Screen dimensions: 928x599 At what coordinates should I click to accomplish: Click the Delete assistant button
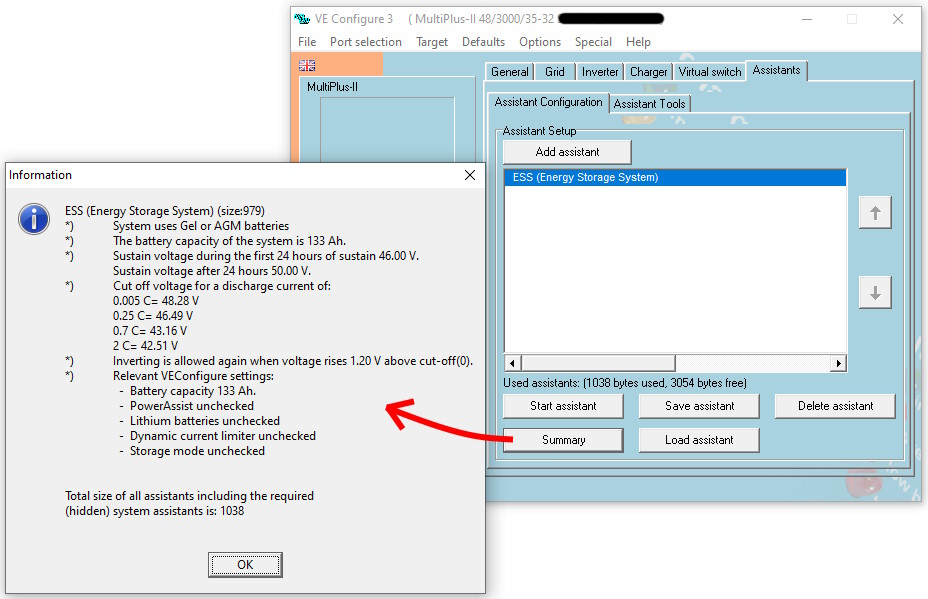[835, 406]
